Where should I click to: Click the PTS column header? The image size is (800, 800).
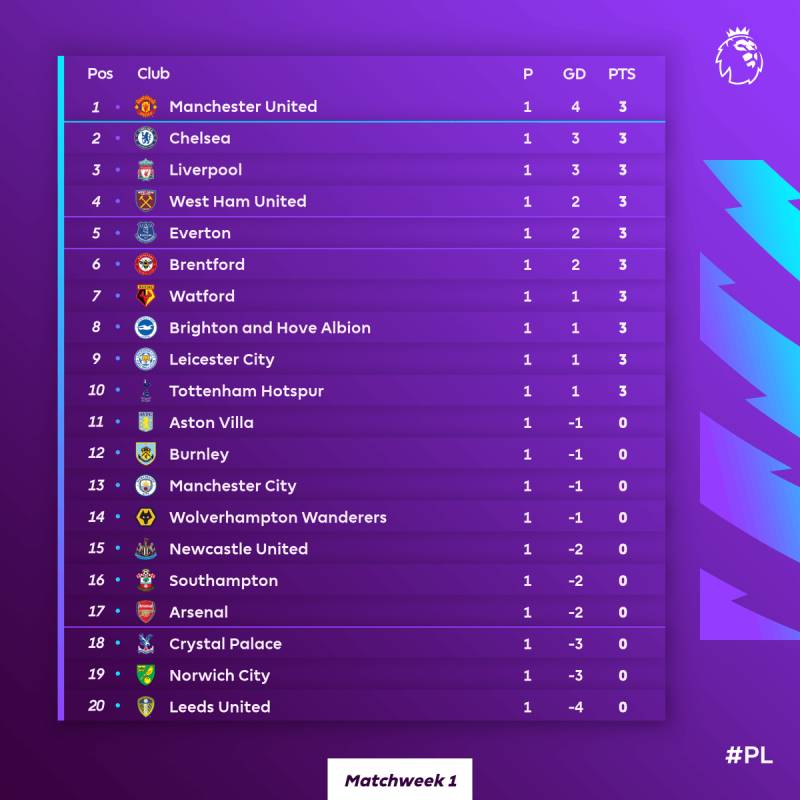click(622, 74)
